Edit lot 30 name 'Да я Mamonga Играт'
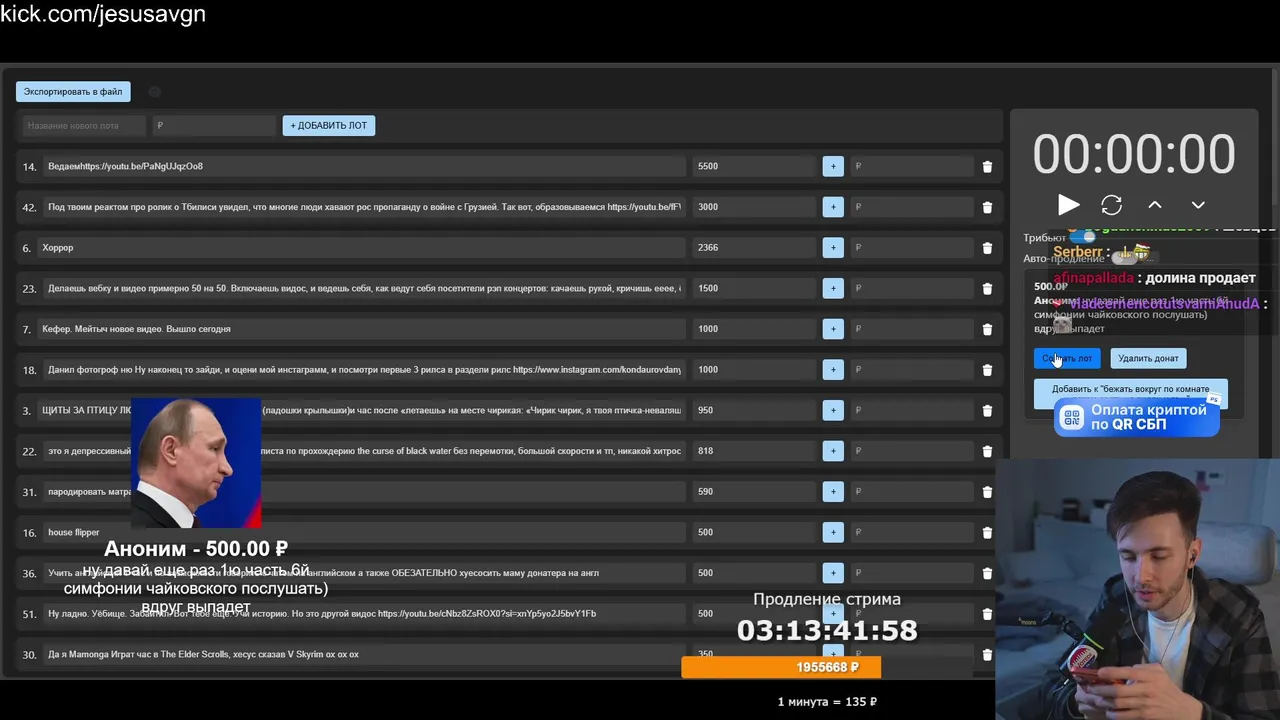The width and height of the screenshot is (1280, 720). [364, 654]
